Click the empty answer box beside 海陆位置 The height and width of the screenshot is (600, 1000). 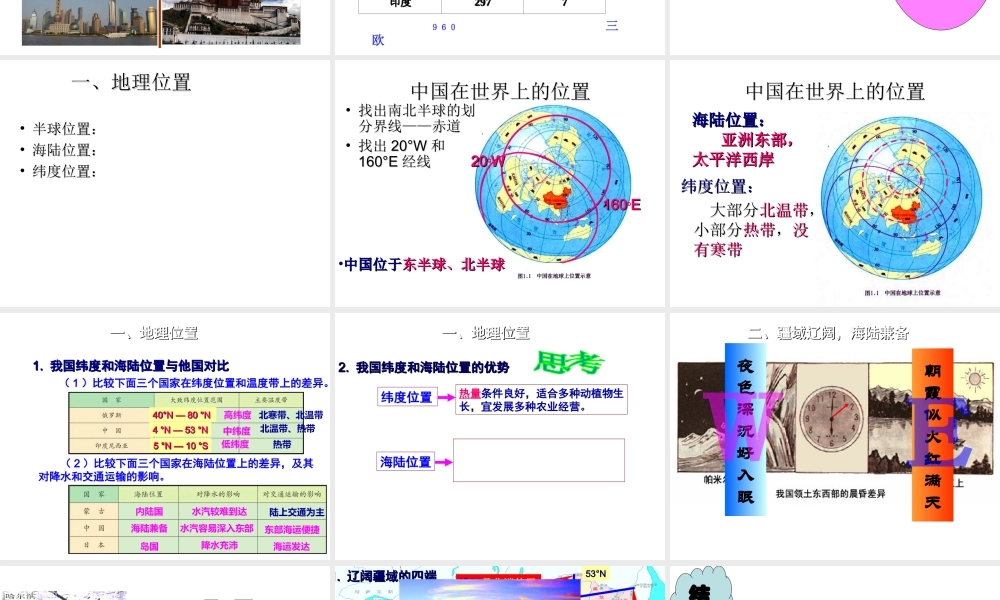[539, 460]
